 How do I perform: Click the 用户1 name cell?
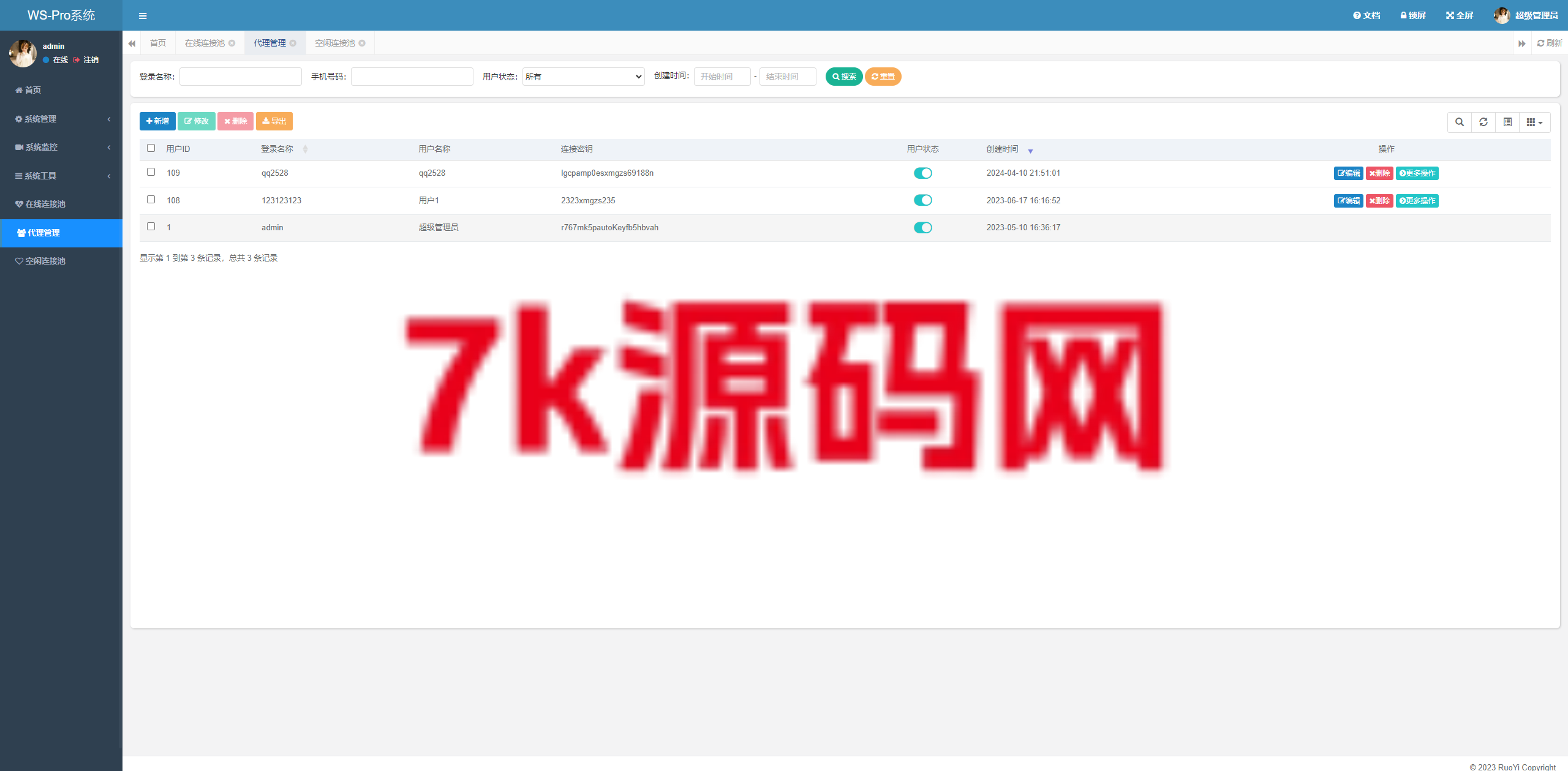[429, 200]
